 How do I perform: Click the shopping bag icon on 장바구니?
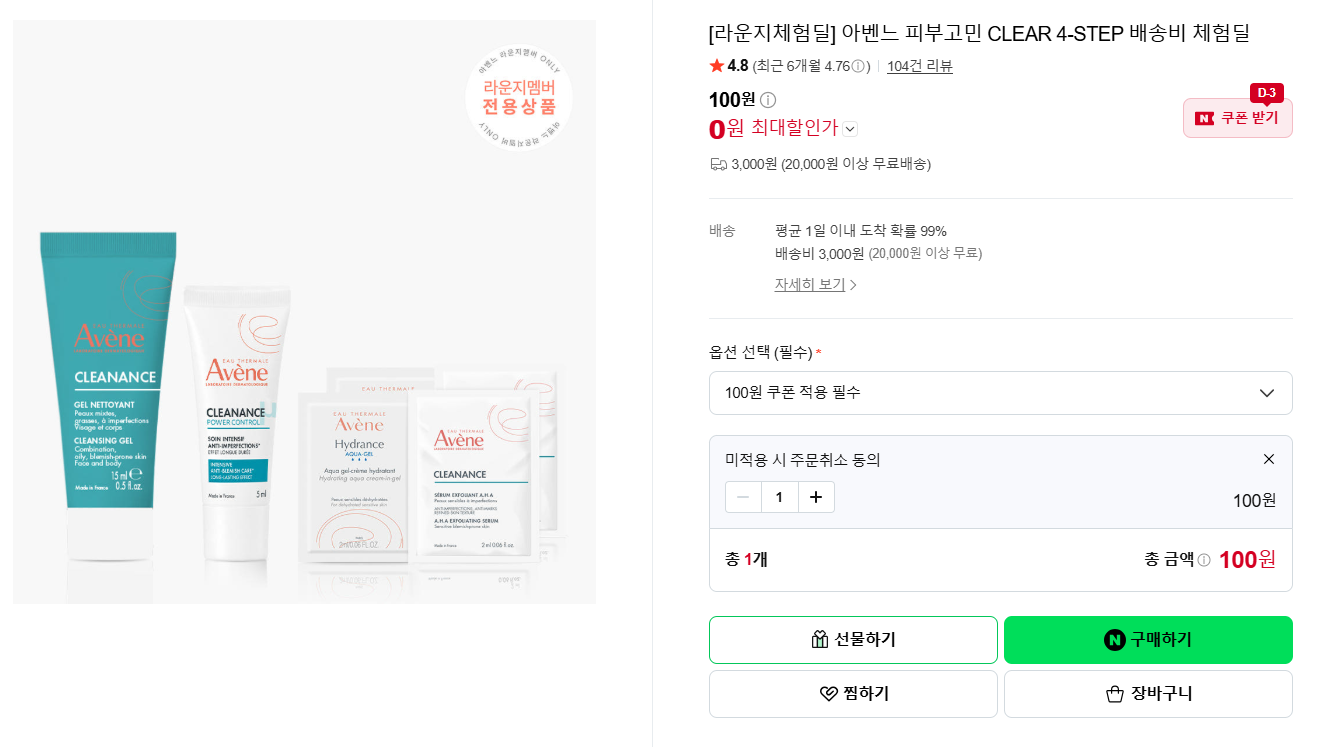(1115, 694)
